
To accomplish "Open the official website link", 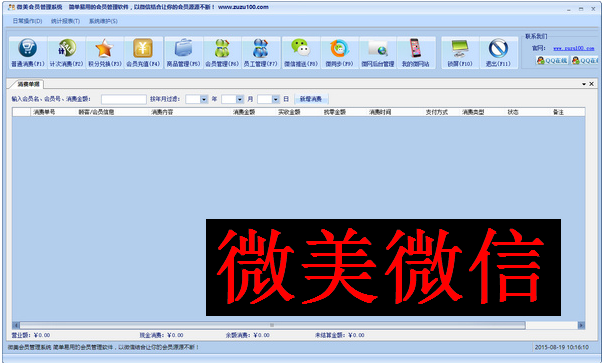I will pyautogui.click(x=574, y=48).
